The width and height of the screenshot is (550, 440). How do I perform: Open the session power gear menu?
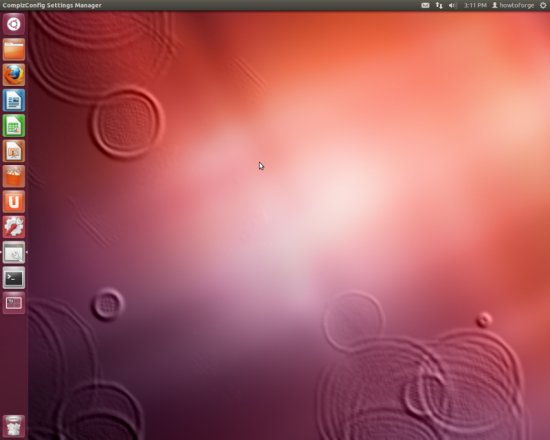543,5
